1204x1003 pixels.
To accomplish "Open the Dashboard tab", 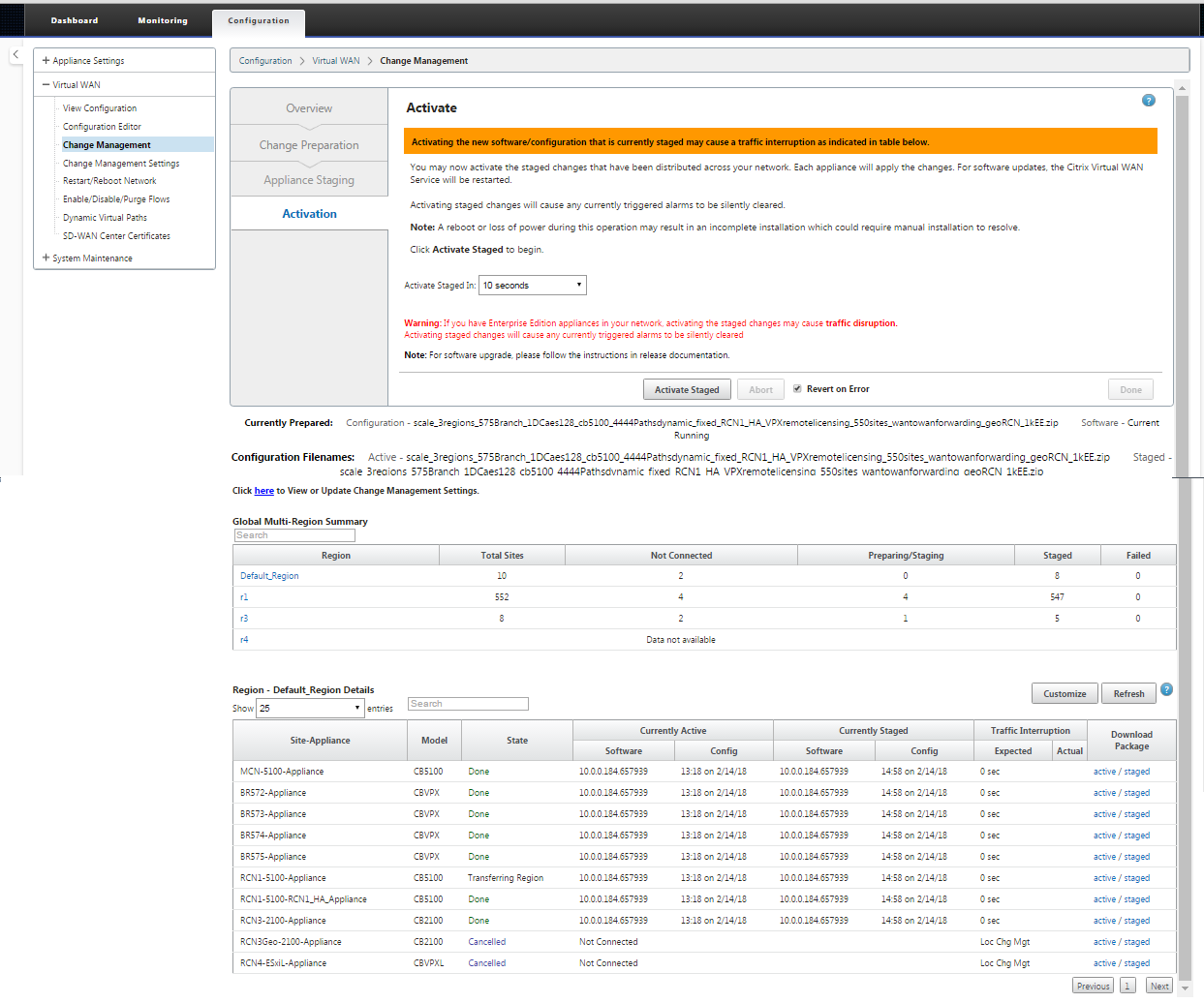I will [x=75, y=20].
